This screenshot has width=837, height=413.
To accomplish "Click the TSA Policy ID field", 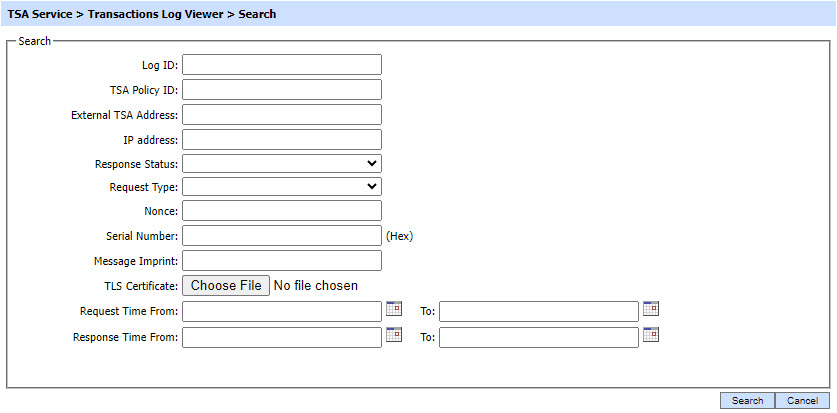I will tap(282, 90).
